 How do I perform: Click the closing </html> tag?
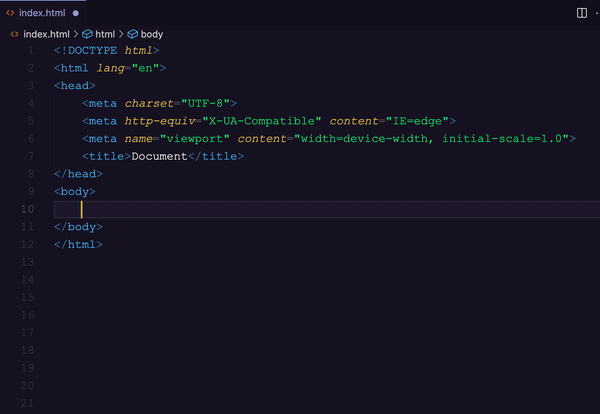pos(78,244)
